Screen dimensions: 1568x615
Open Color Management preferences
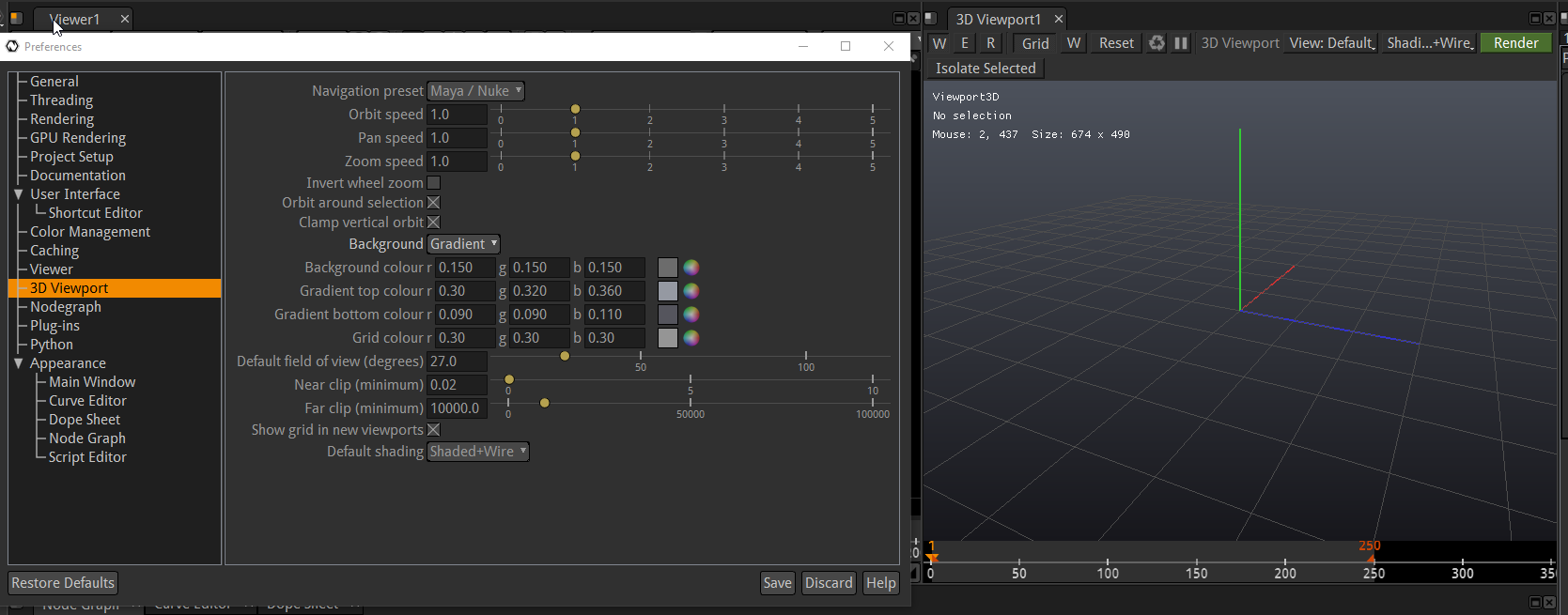pos(90,232)
